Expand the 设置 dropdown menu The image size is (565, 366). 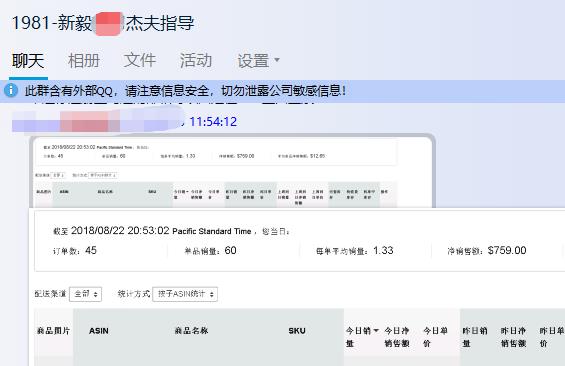[258, 61]
